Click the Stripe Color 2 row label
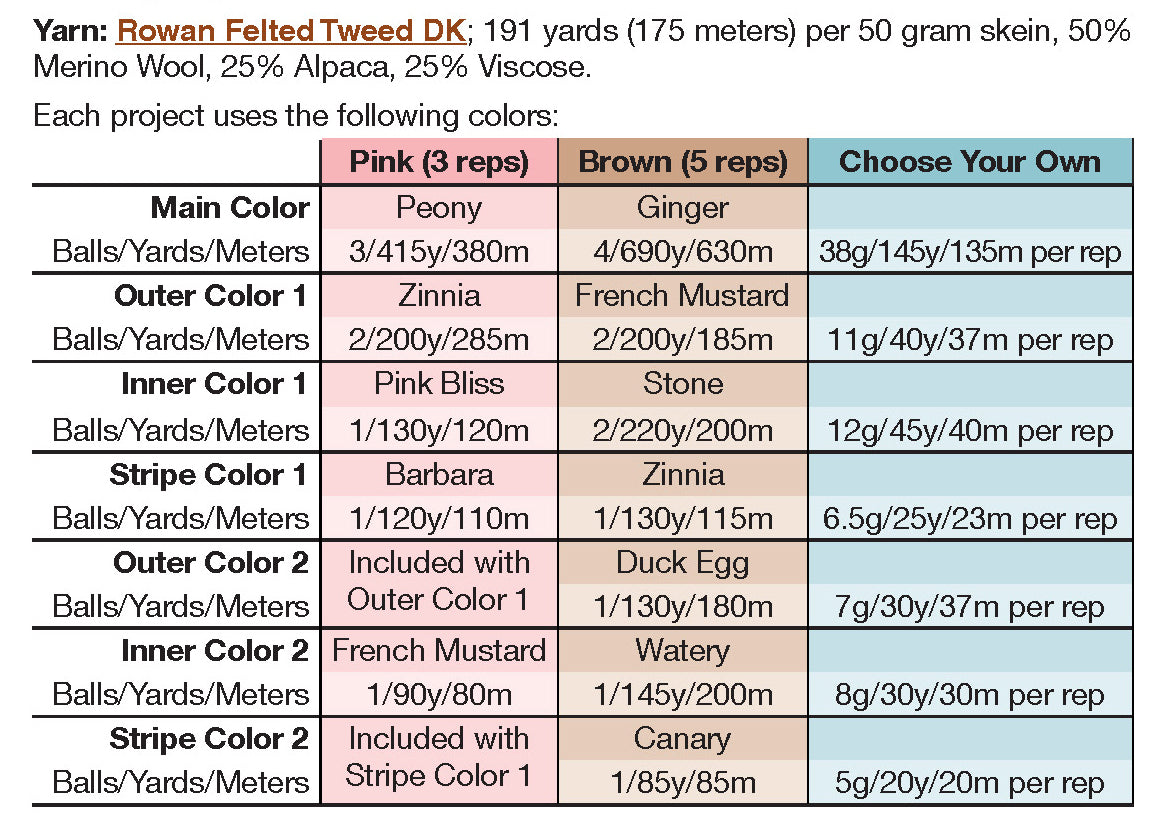 [x=209, y=739]
